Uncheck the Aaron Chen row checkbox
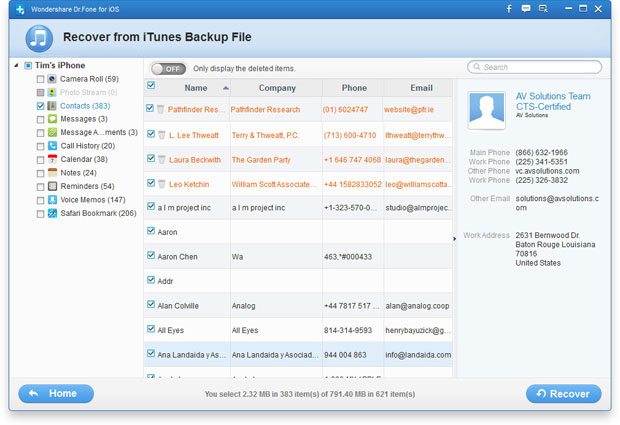 point(151,255)
